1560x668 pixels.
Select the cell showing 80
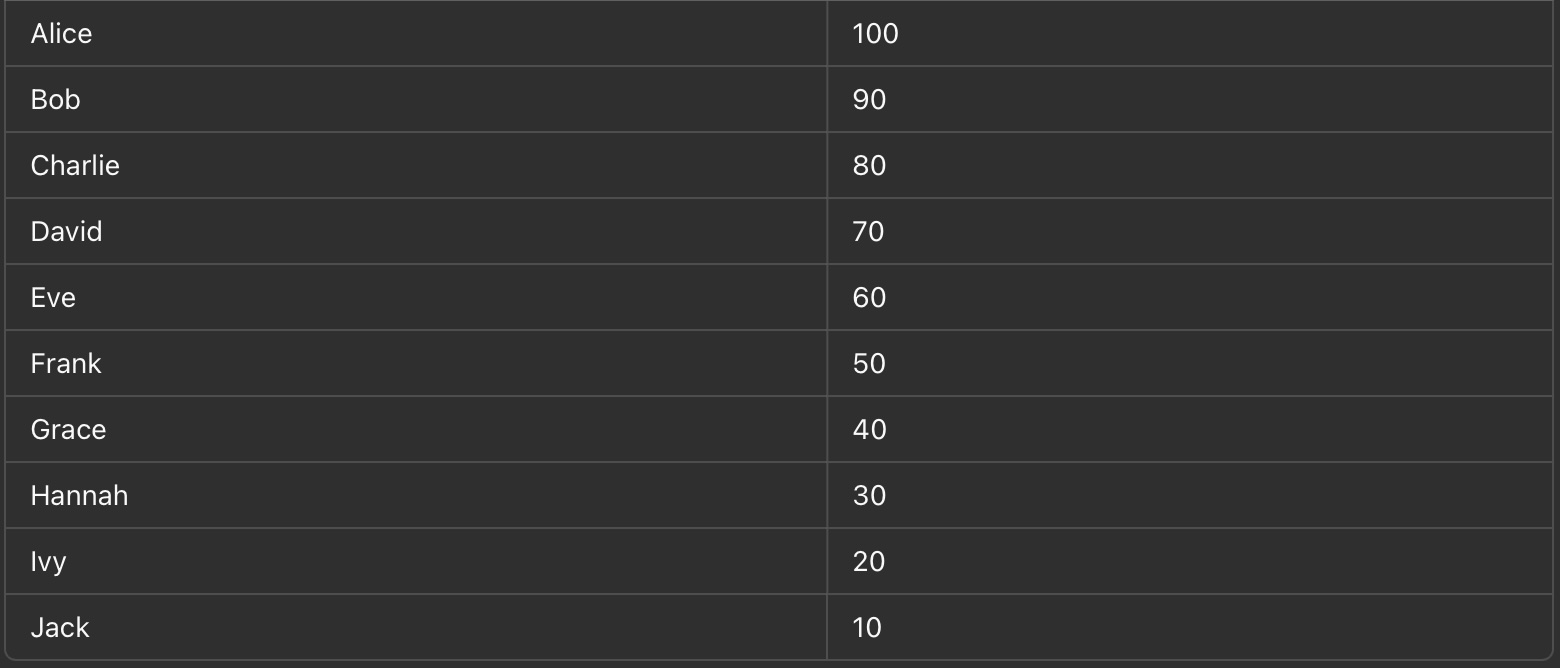point(870,166)
